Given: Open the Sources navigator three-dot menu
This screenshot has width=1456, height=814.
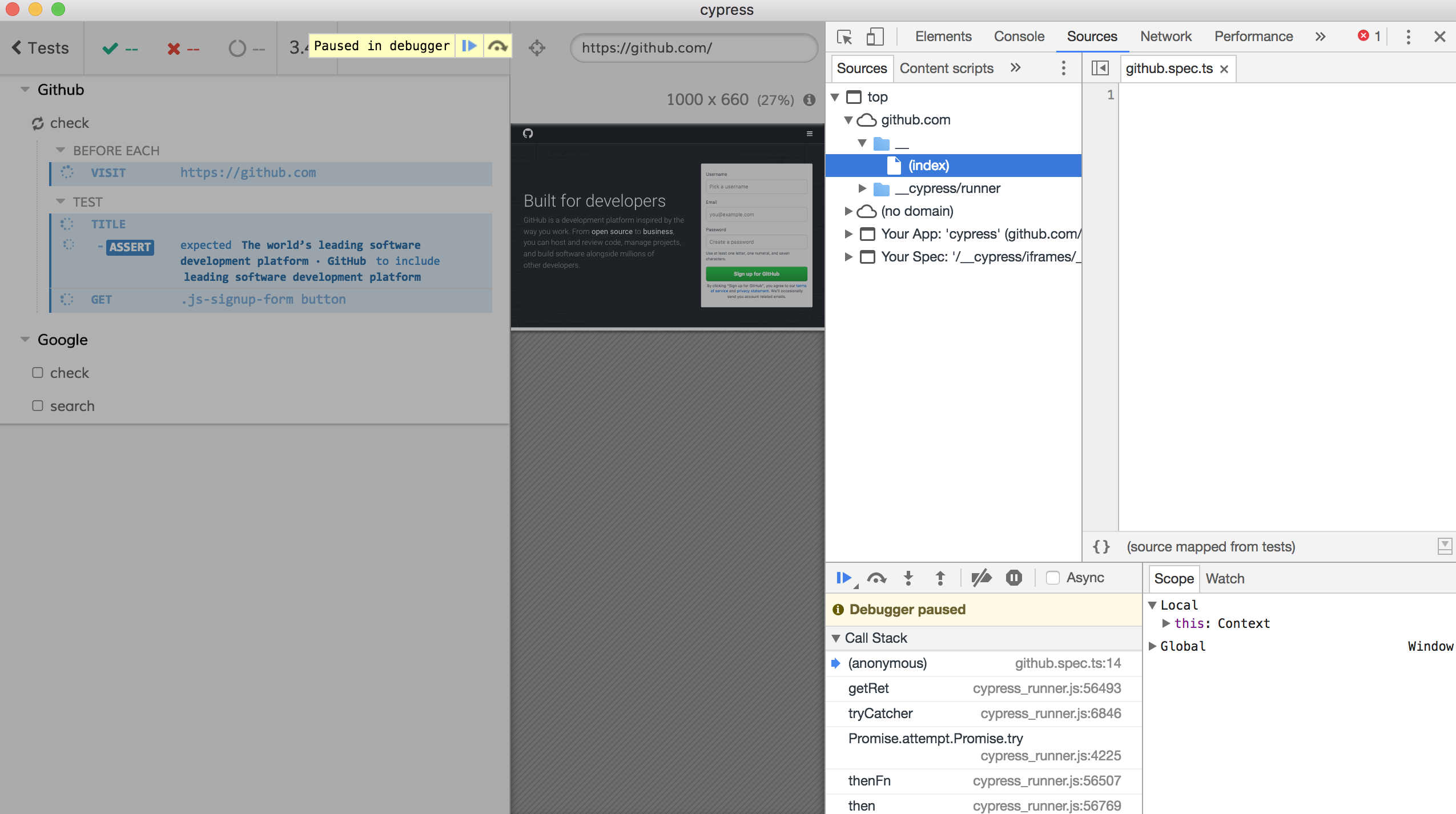Looking at the screenshot, I should pyautogui.click(x=1063, y=68).
